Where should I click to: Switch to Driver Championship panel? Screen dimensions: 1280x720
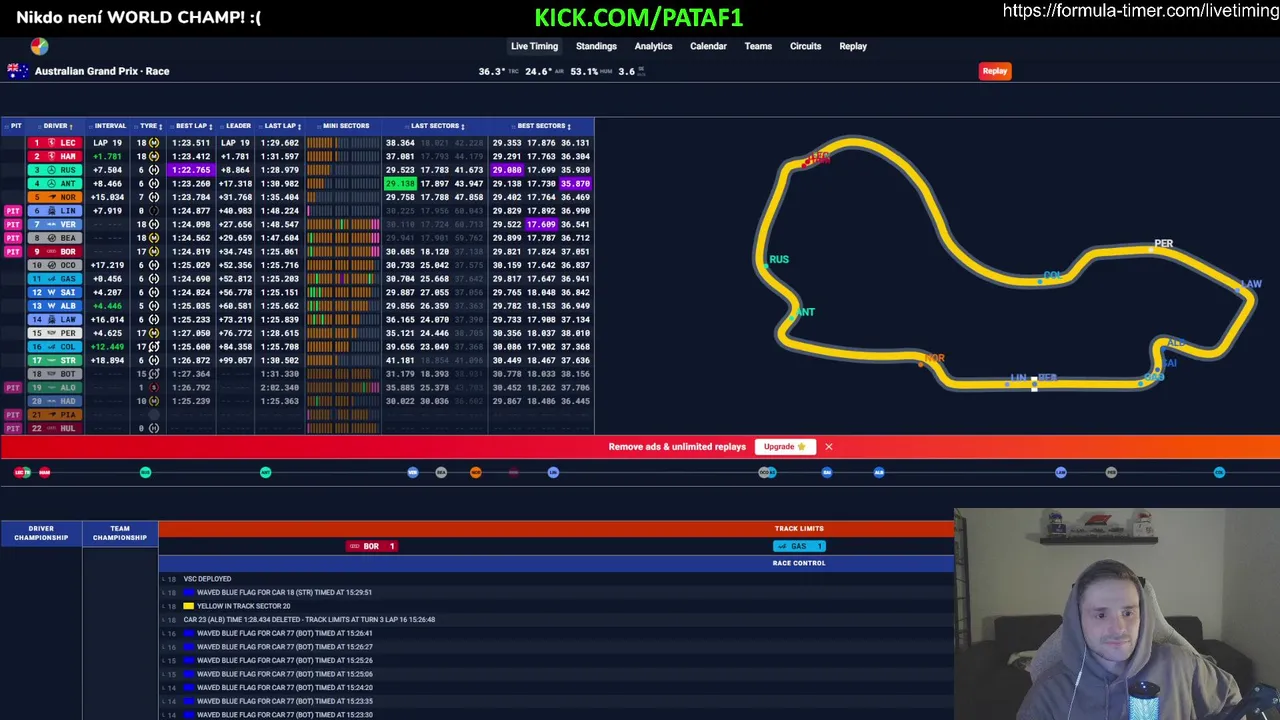(41, 534)
